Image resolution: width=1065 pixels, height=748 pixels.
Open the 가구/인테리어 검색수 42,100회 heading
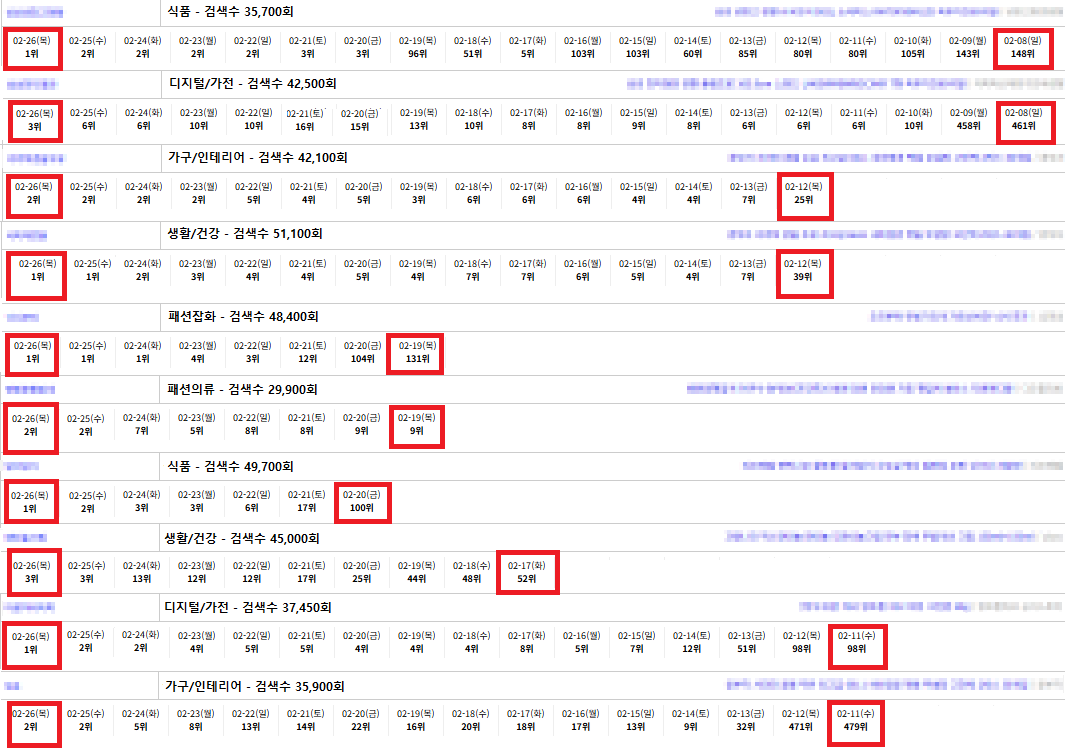coord(257,158)
